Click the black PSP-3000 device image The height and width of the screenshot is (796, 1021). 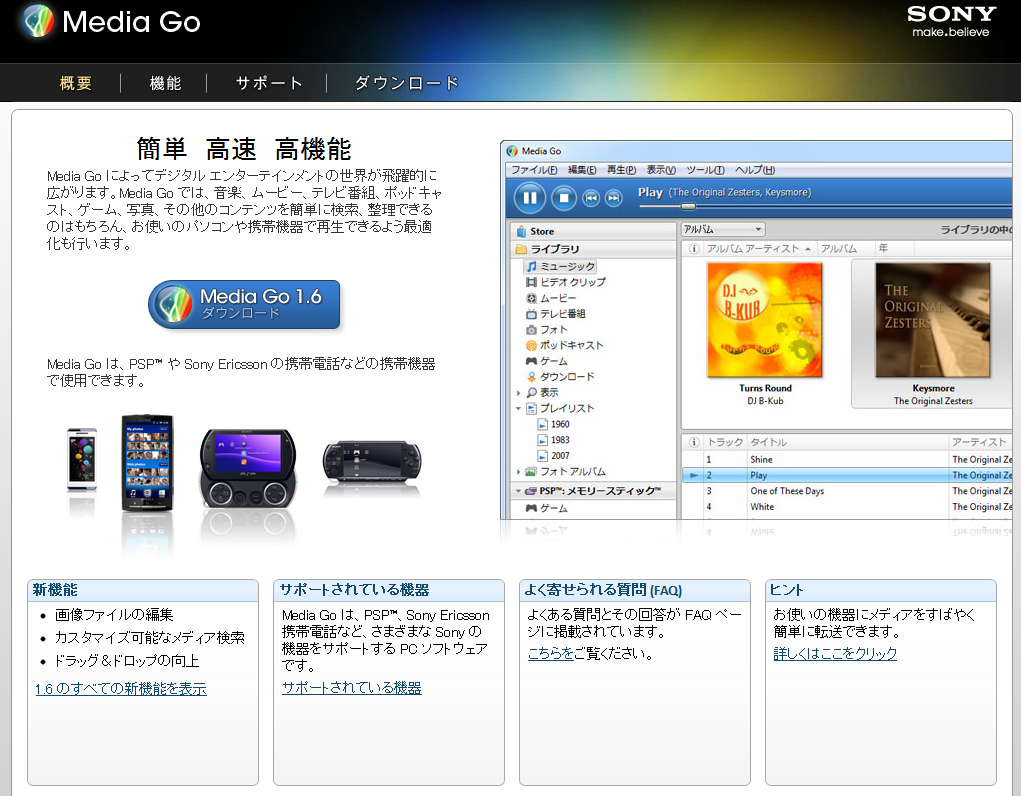coord(372,460)
